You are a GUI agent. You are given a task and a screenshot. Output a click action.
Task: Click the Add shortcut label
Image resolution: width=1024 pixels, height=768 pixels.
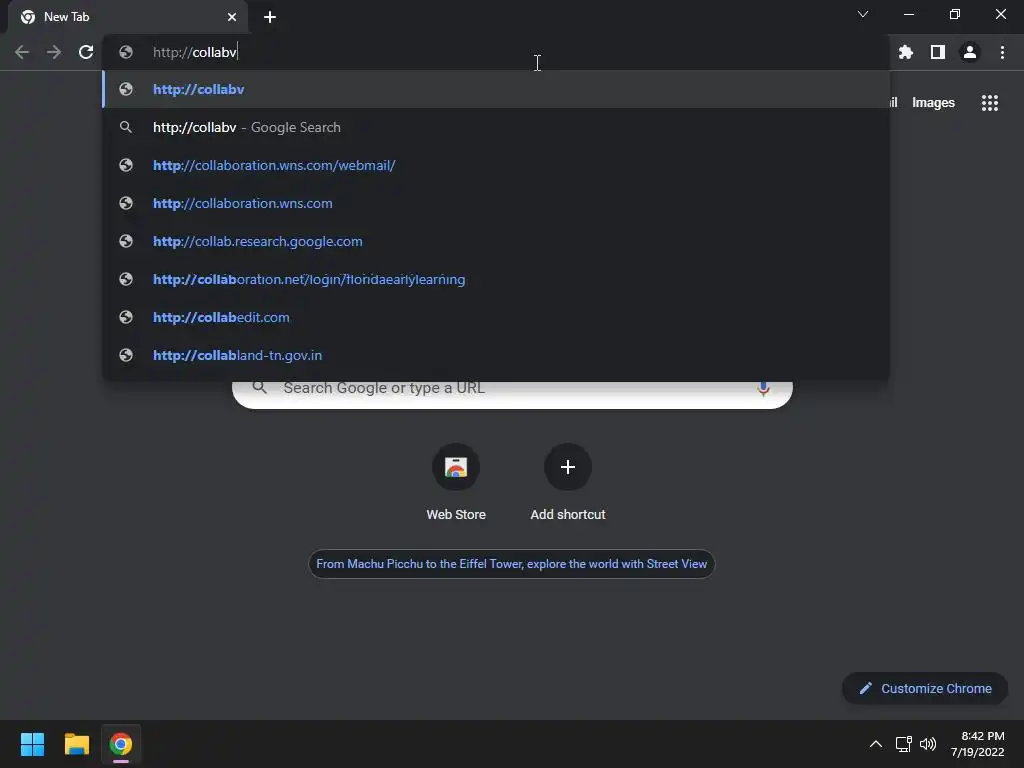pyautogui.click(x=568, y=515)
